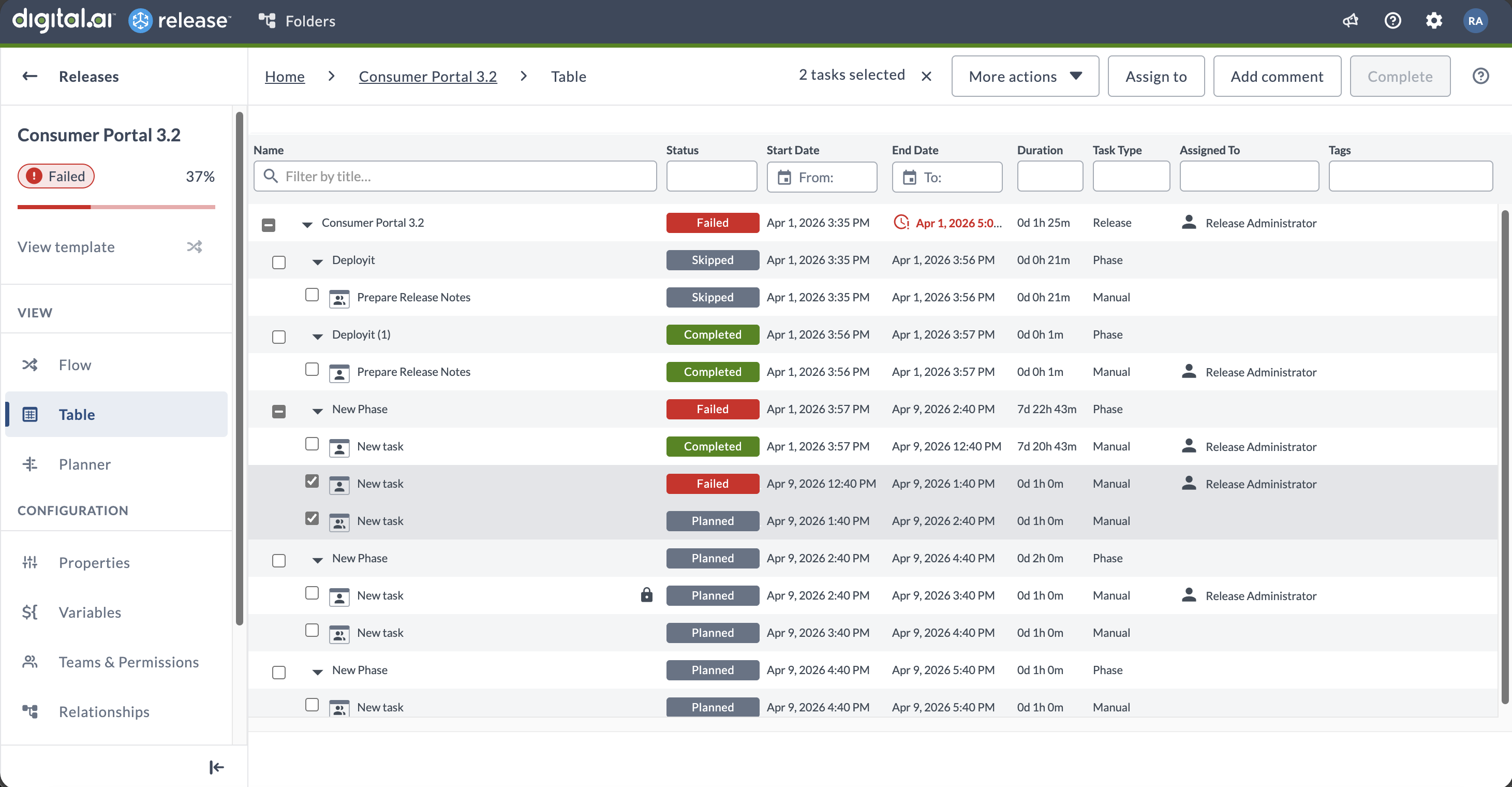
Task: Click the overdue clock icon in End Date
Action: 901,223
